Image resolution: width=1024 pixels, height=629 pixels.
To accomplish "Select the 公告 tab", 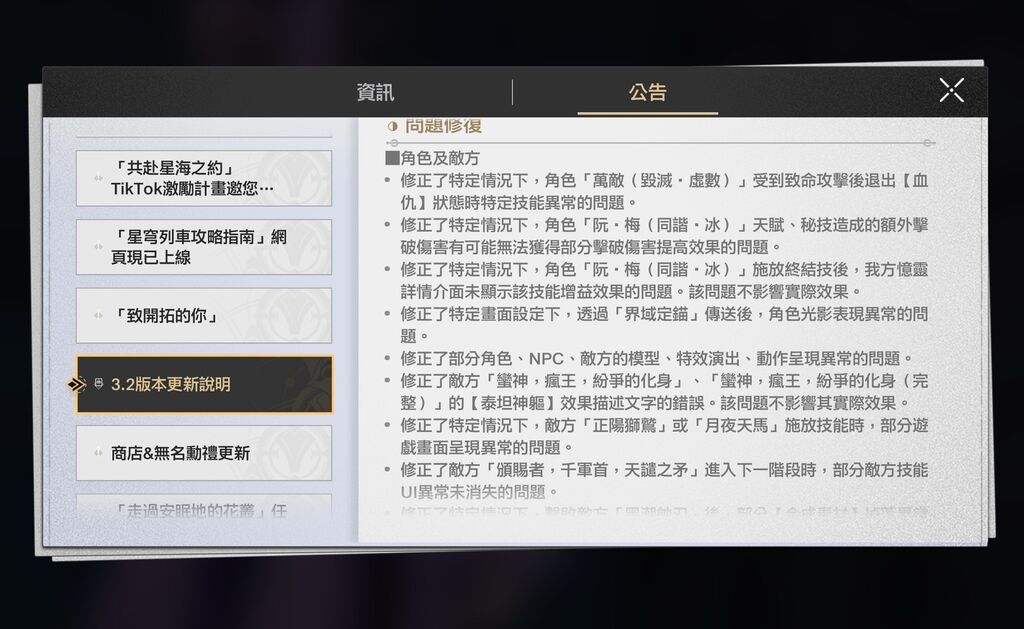I will [x=647, y=92].
